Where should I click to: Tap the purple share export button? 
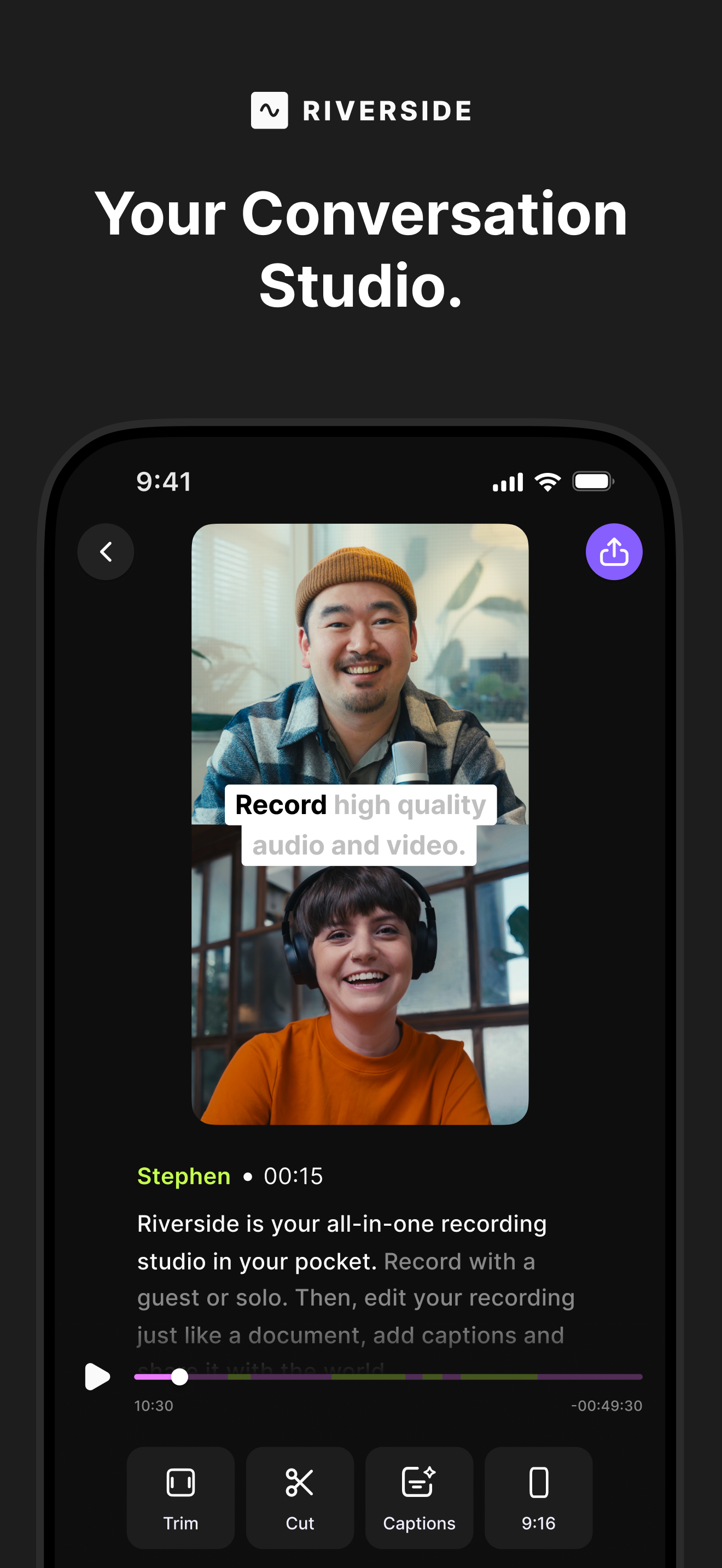[614, 552]
